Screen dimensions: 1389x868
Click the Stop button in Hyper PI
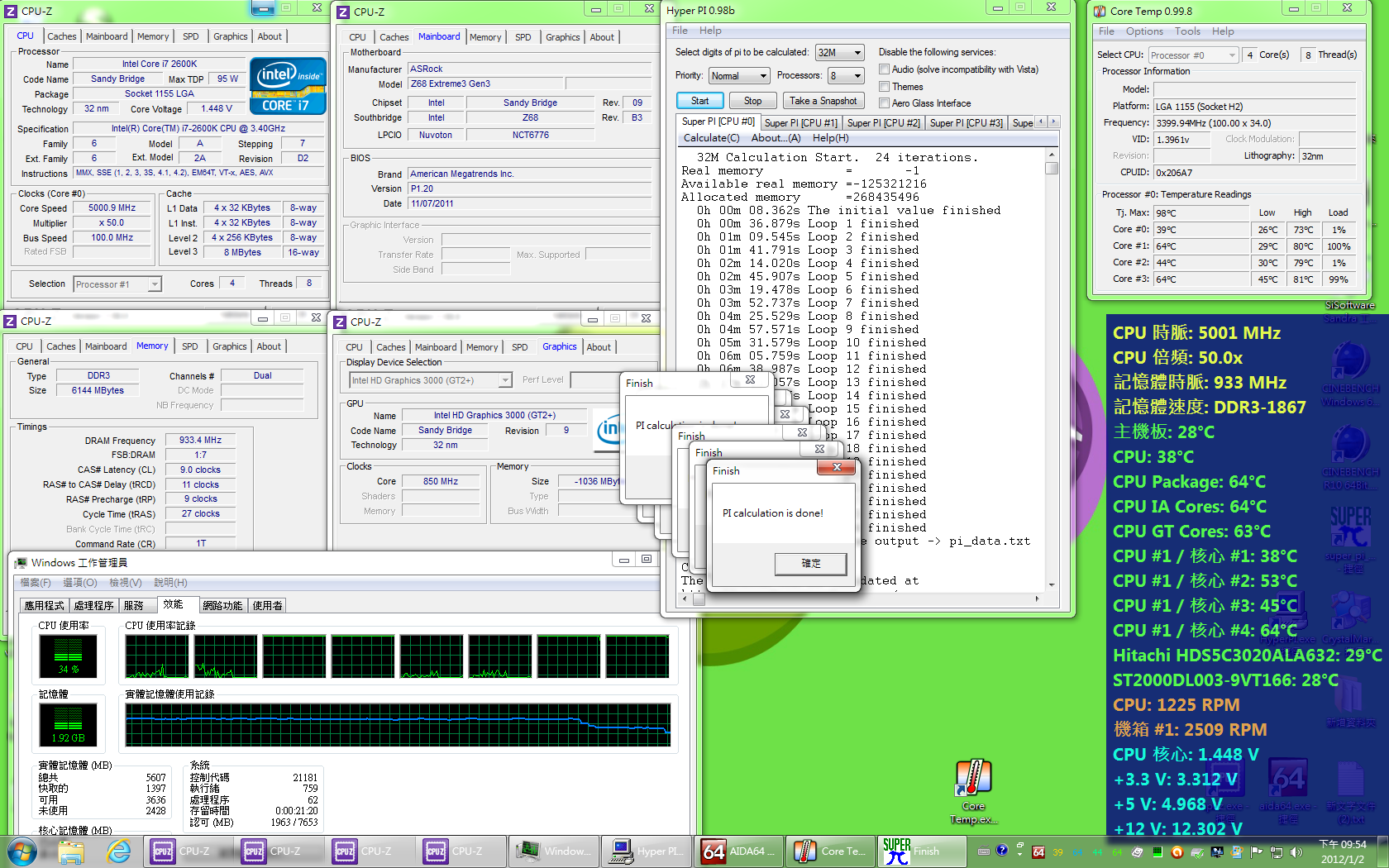pyautogui.click(x=752, y=101)
